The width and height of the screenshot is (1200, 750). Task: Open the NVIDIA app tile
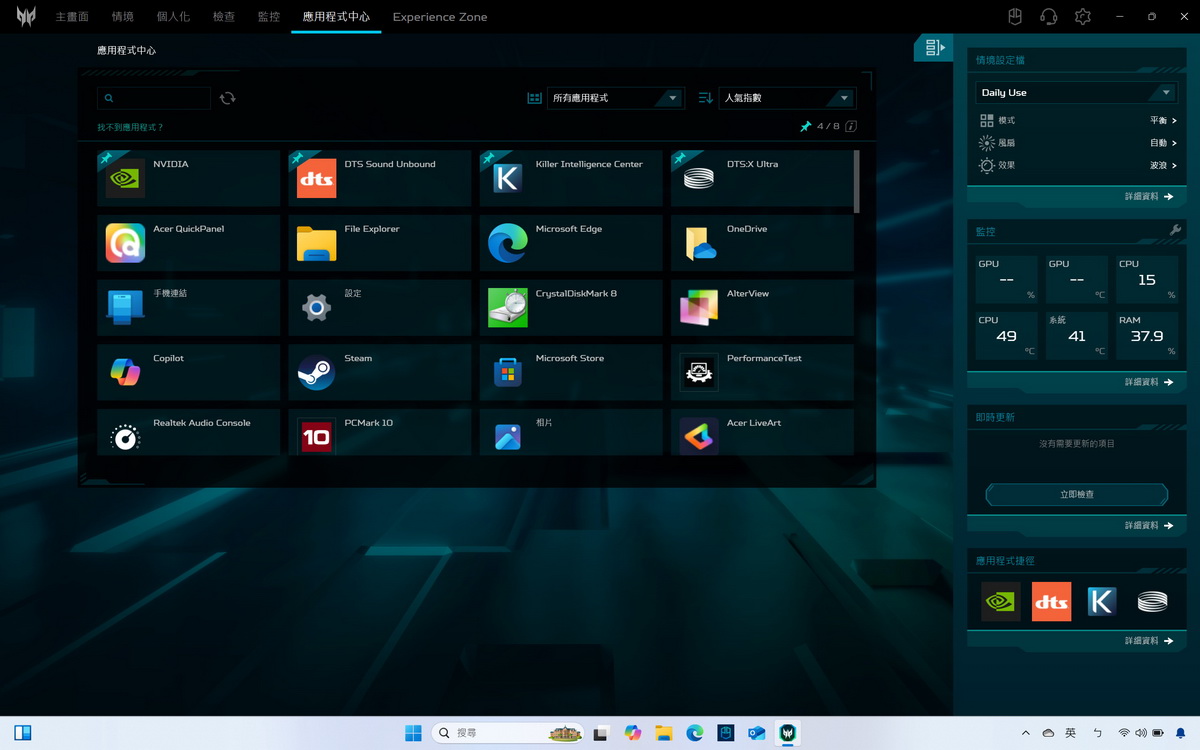point(188,178)
